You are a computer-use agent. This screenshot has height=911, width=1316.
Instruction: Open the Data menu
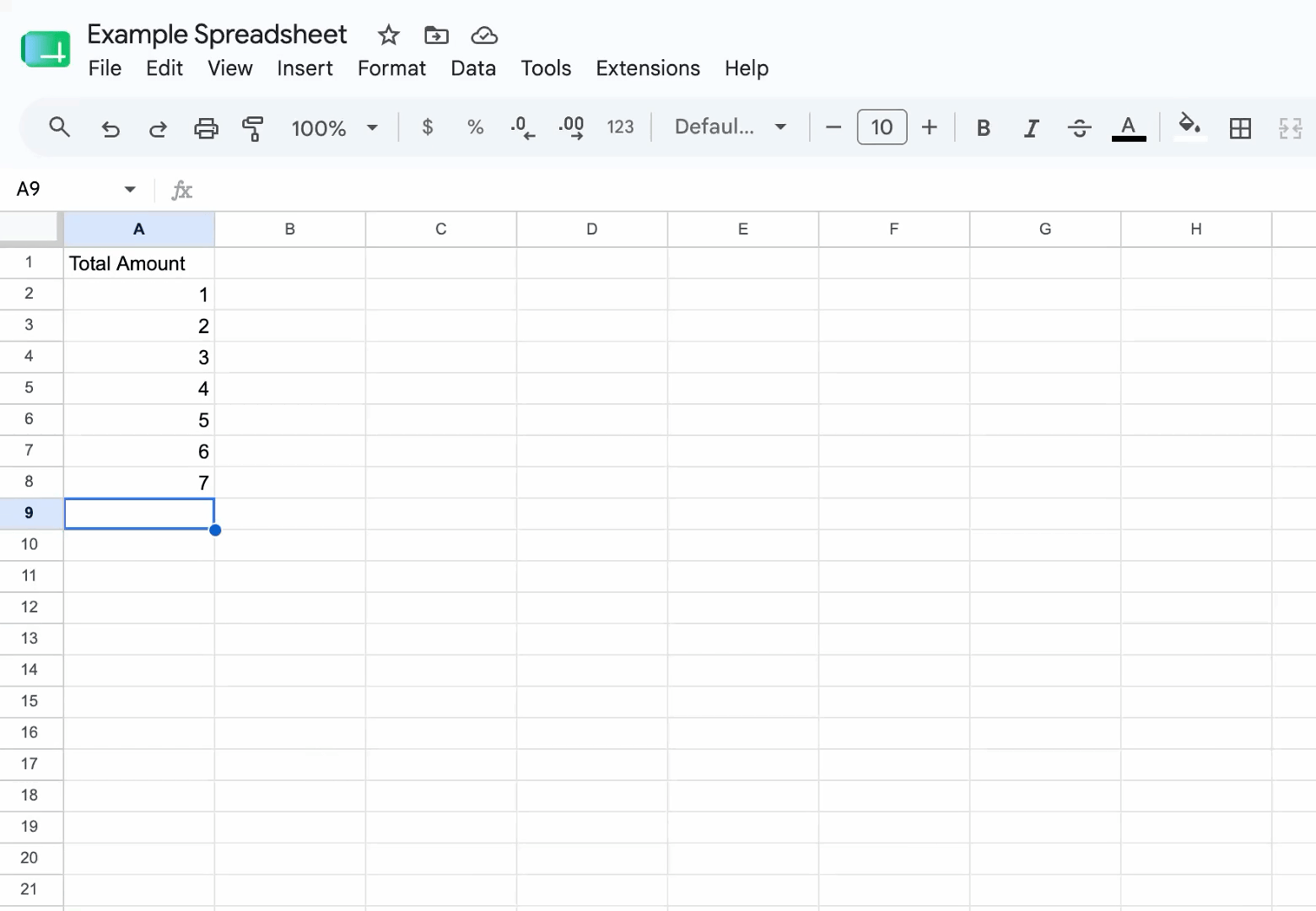(x=473, y=68)
